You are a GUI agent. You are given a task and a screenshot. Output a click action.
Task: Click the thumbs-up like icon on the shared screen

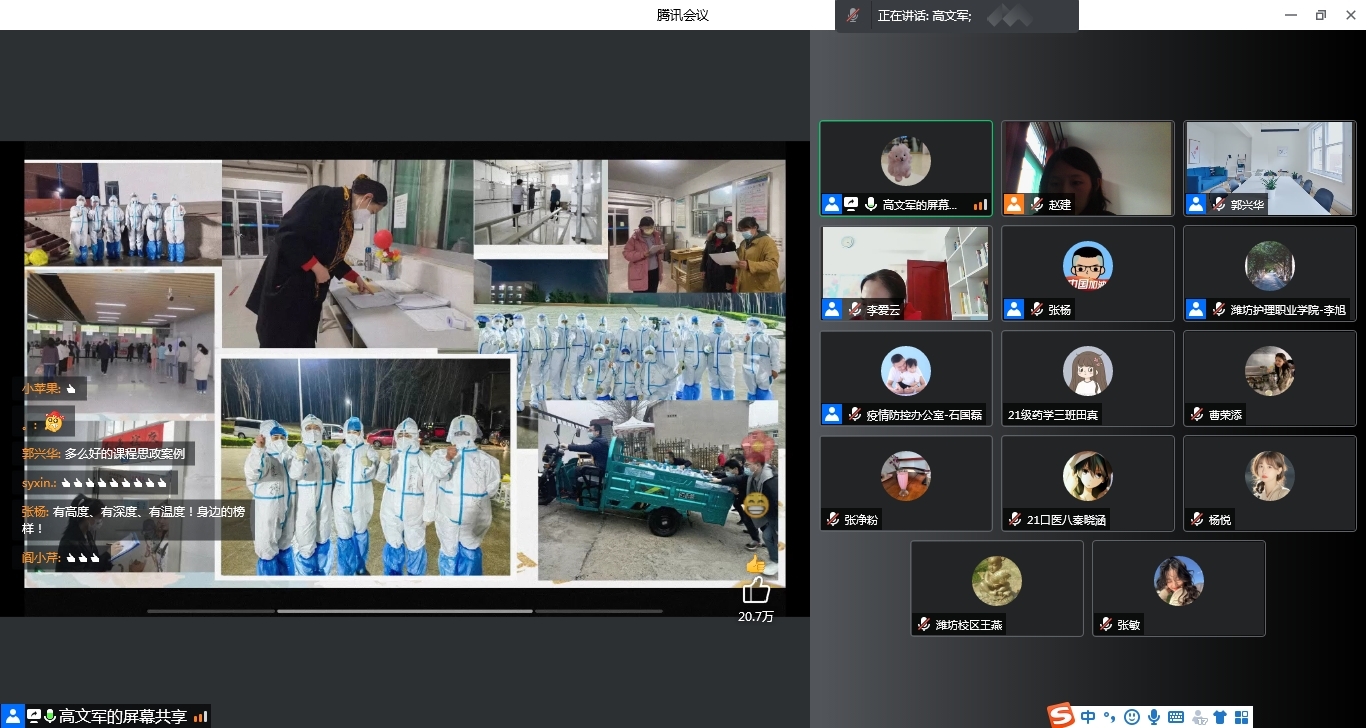click(x=756, y=590)
